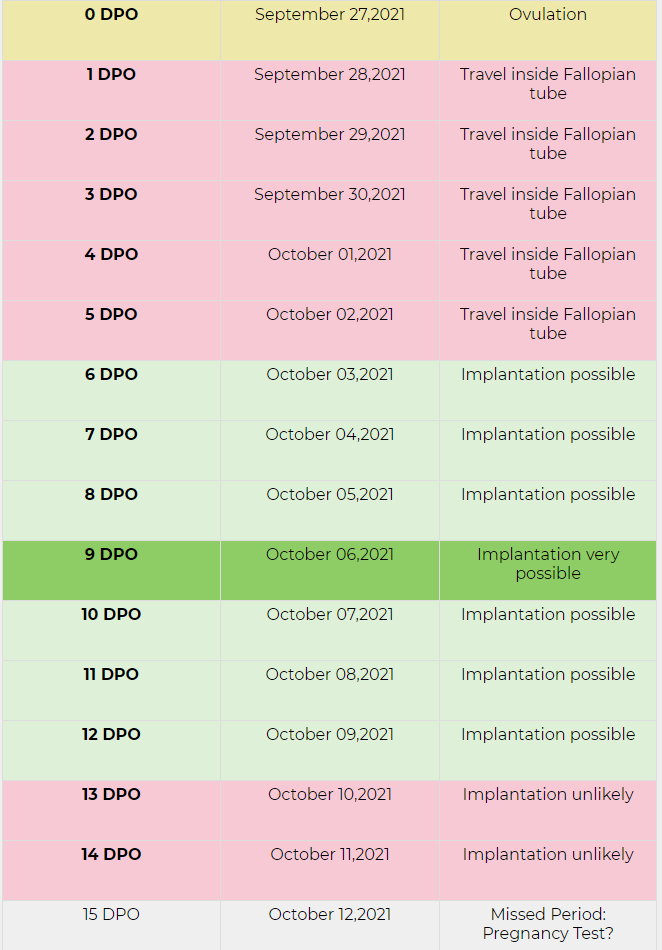
Task: Select the 8 DPO row label
Action: [x=111, y=495]
